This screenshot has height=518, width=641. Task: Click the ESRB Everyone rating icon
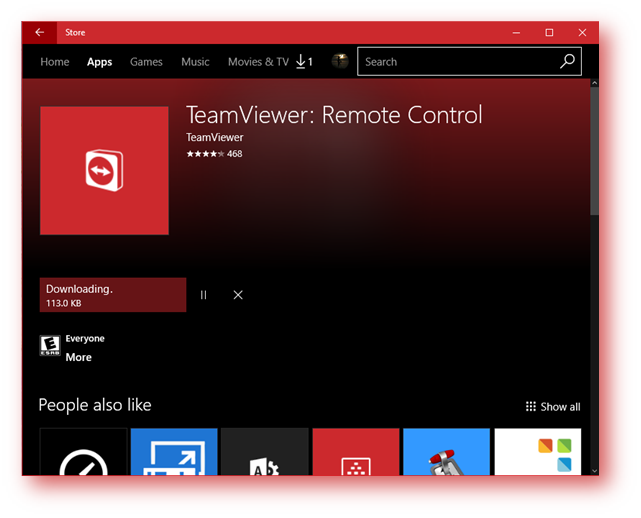(x=50, y=345)
